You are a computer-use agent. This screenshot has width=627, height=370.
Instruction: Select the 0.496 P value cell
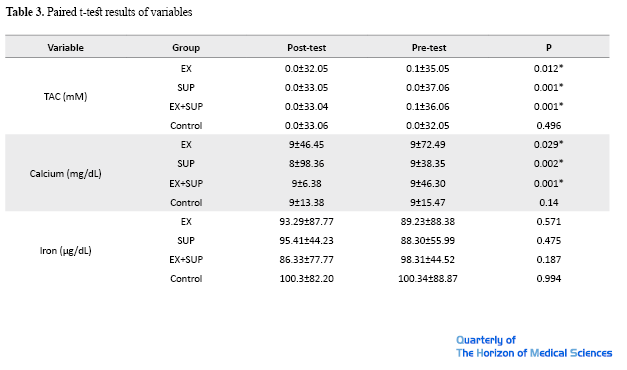coord(549,126)
